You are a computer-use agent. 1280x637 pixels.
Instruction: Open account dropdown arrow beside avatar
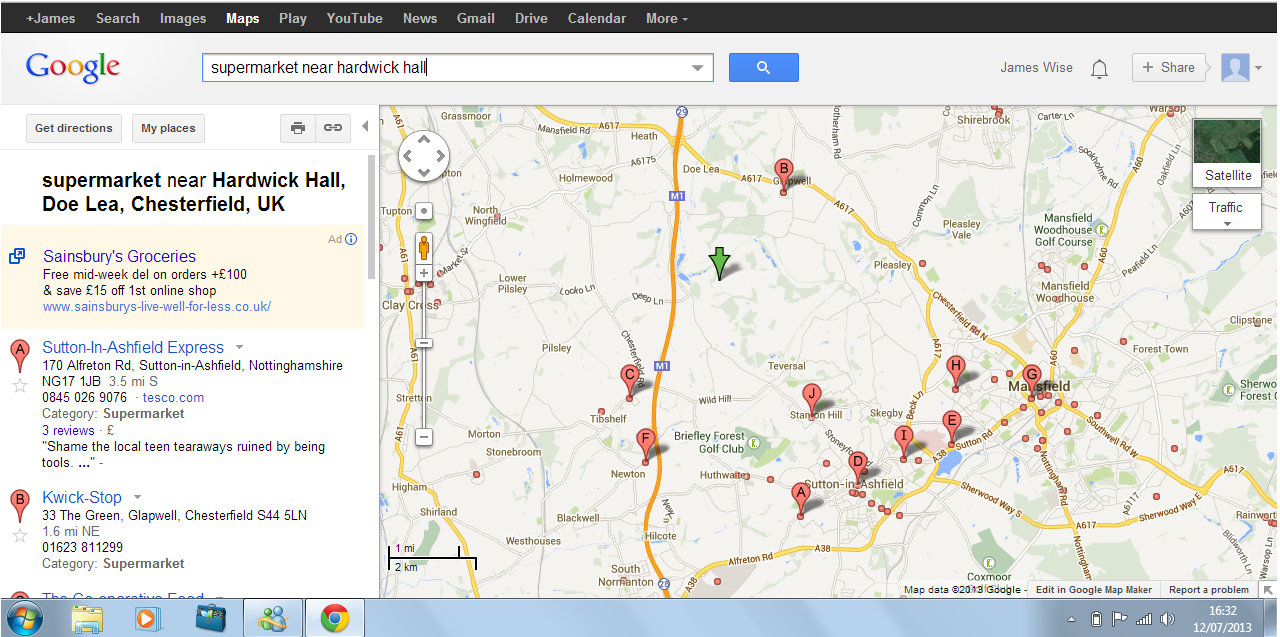click(1258, 68)
